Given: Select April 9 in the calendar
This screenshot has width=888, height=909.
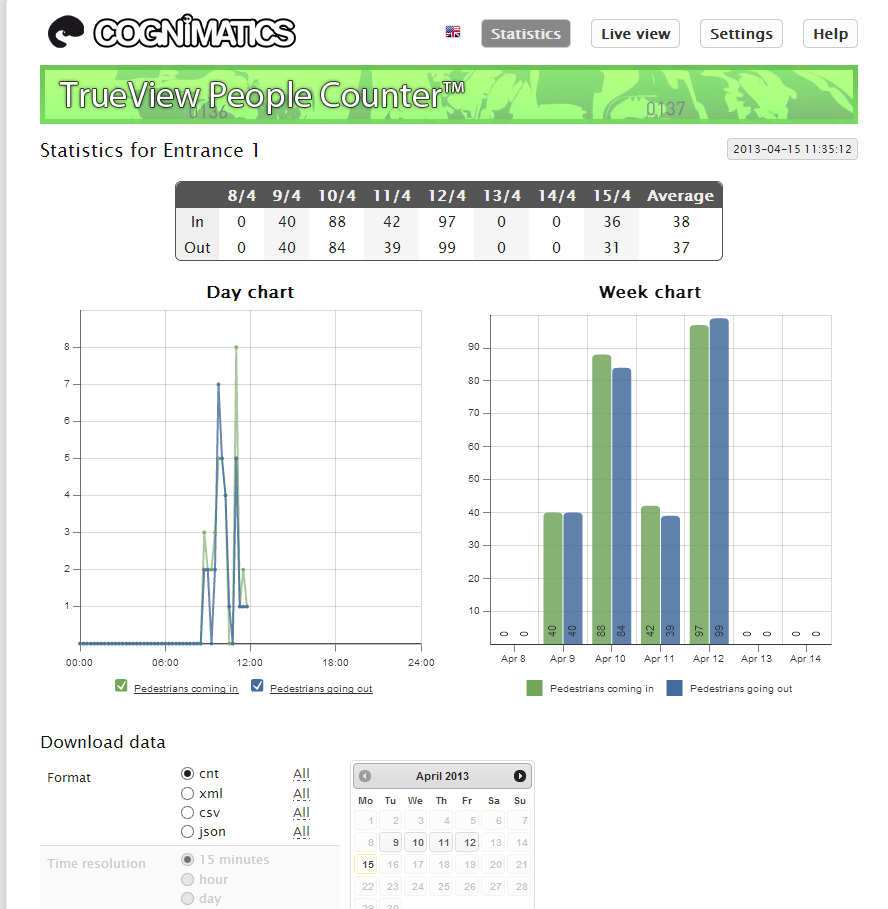Looking at the screenshot, I should pyautogui.click(x=391, y=842).
